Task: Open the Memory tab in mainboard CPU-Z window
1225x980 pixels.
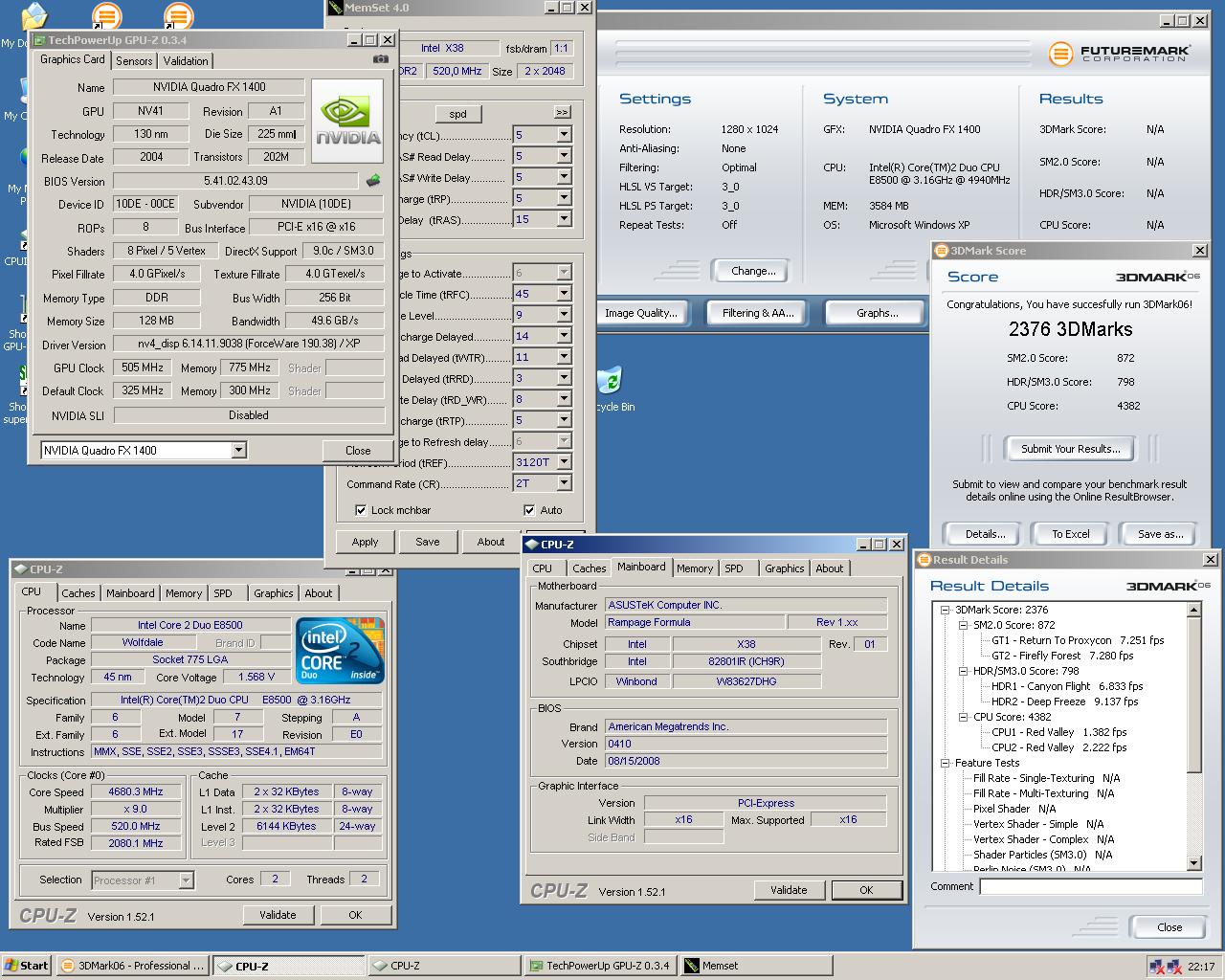Action: pyautogui.click(x=695, y=568)
